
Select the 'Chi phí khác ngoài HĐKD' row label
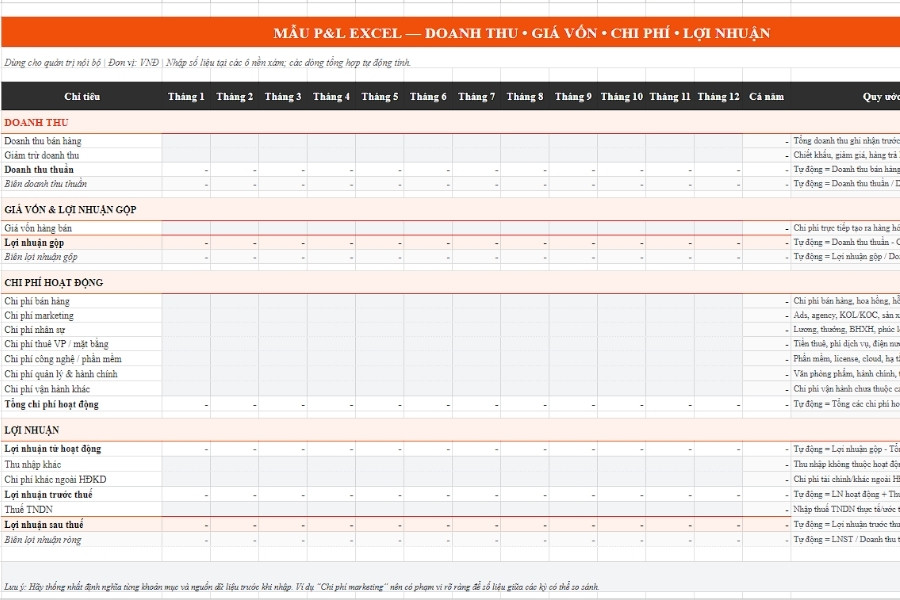(x=55, y=479)
